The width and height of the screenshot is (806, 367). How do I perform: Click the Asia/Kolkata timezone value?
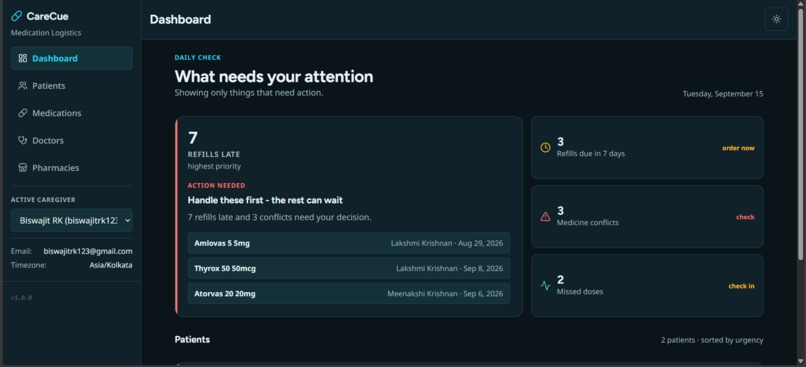pos(111,265)
